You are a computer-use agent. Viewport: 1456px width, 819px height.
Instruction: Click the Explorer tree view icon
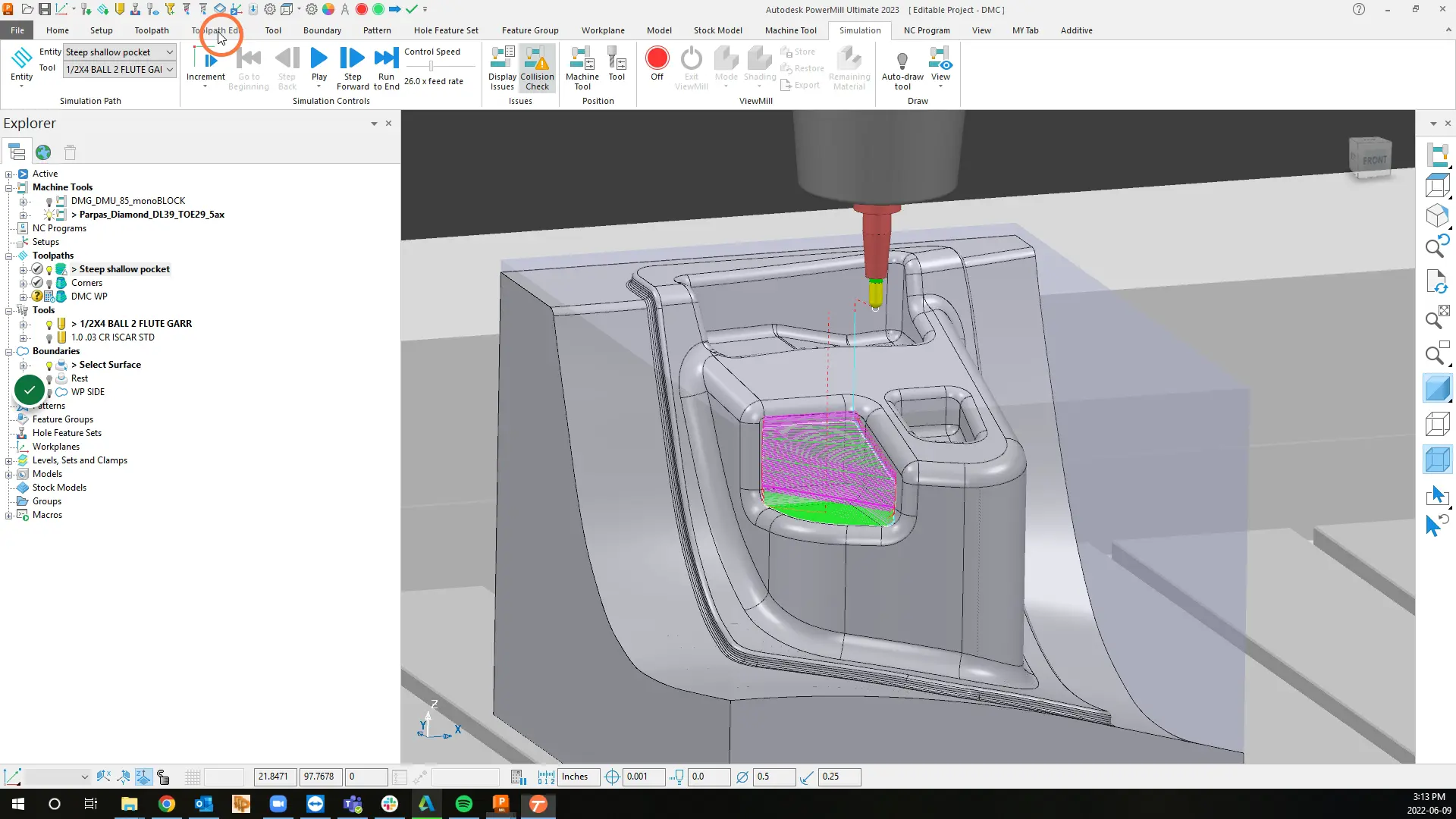(17, 152)
